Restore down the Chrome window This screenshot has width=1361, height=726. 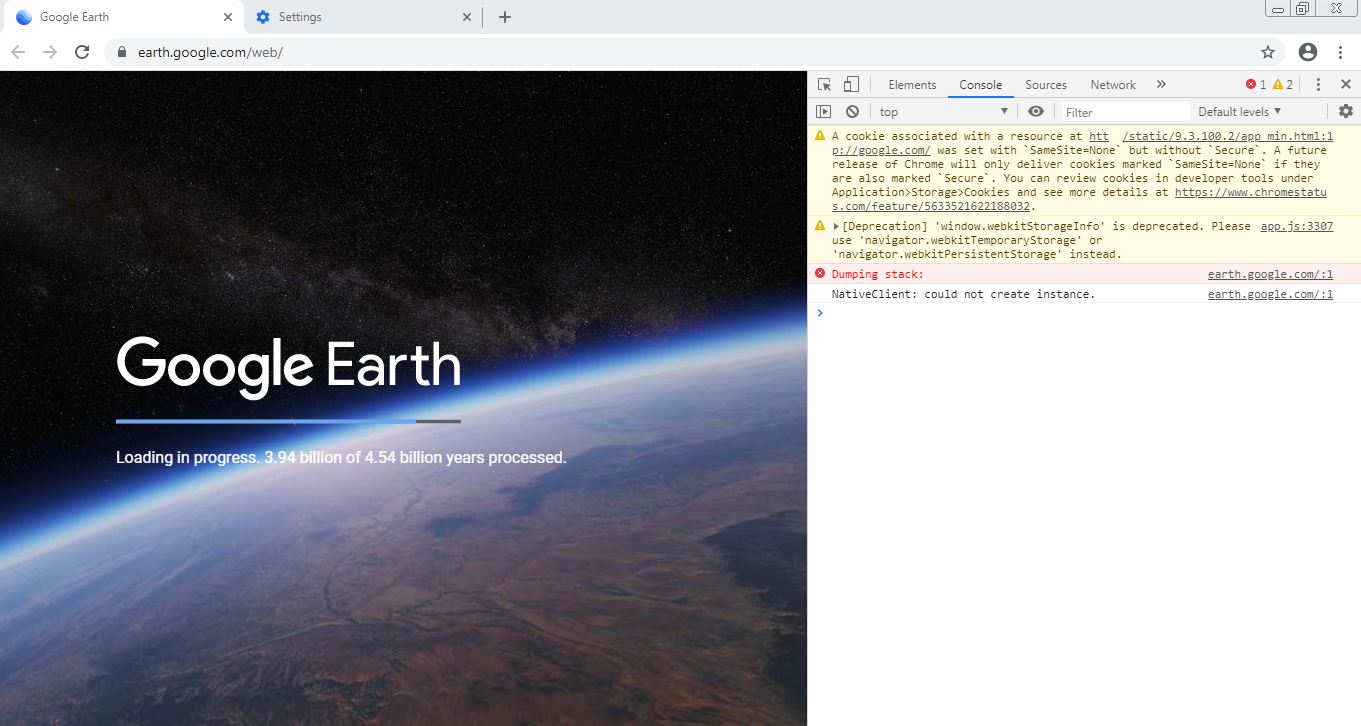[1303, 8]
